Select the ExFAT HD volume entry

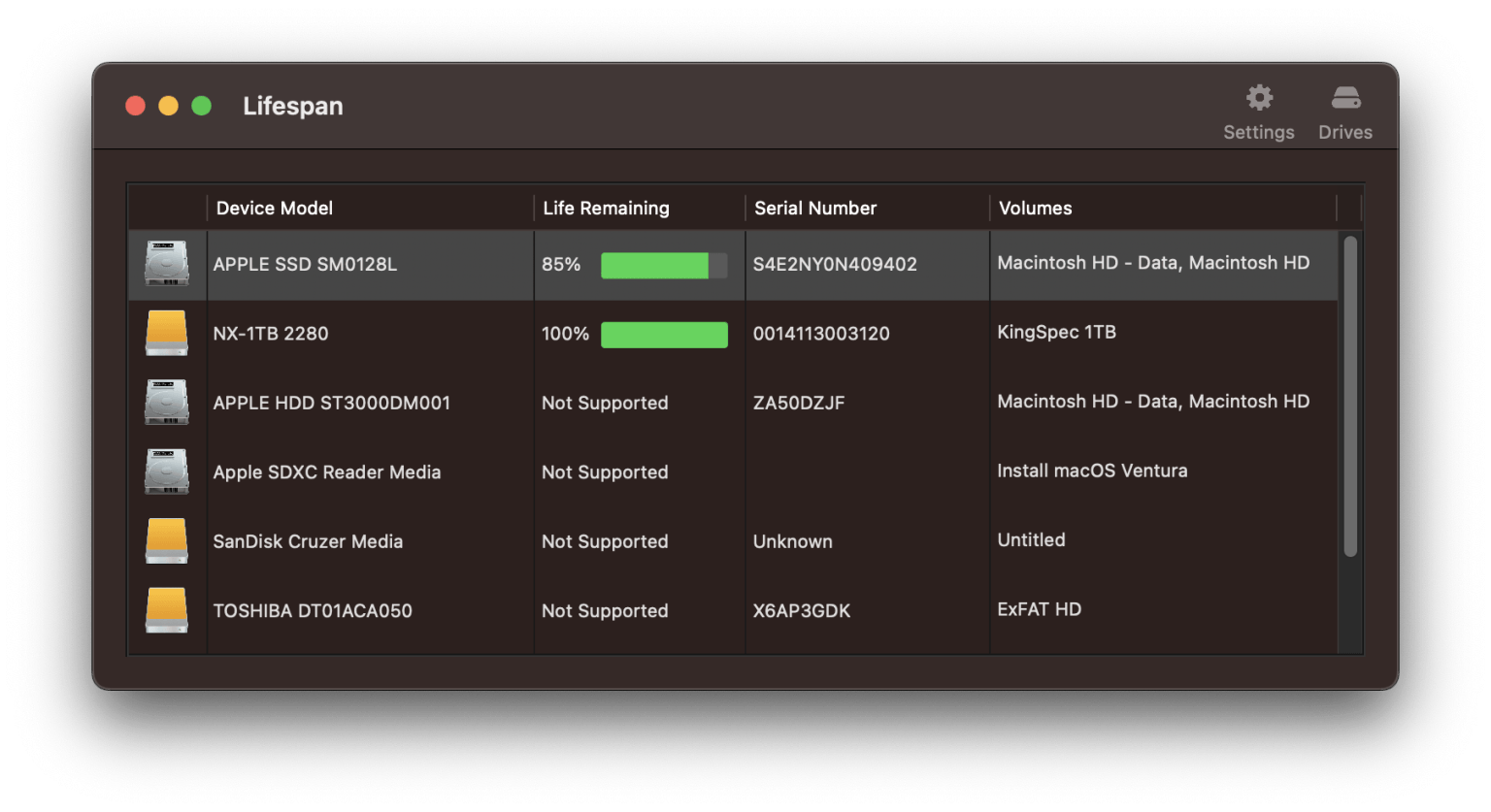click(x=1039, y=610)
